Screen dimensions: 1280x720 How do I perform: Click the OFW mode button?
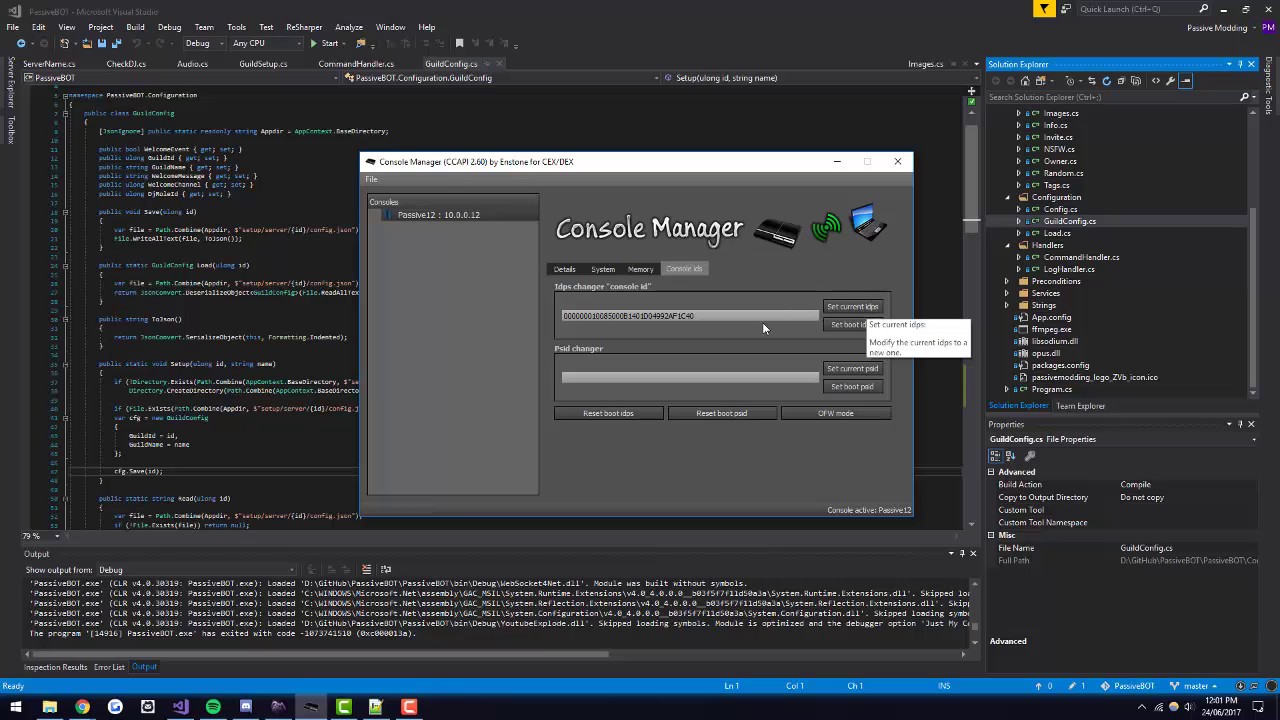click(836, 413)
